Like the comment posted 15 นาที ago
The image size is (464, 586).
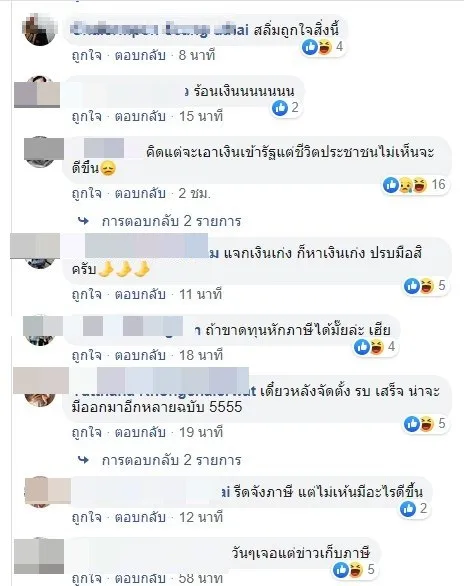click(x=87, y=117)
